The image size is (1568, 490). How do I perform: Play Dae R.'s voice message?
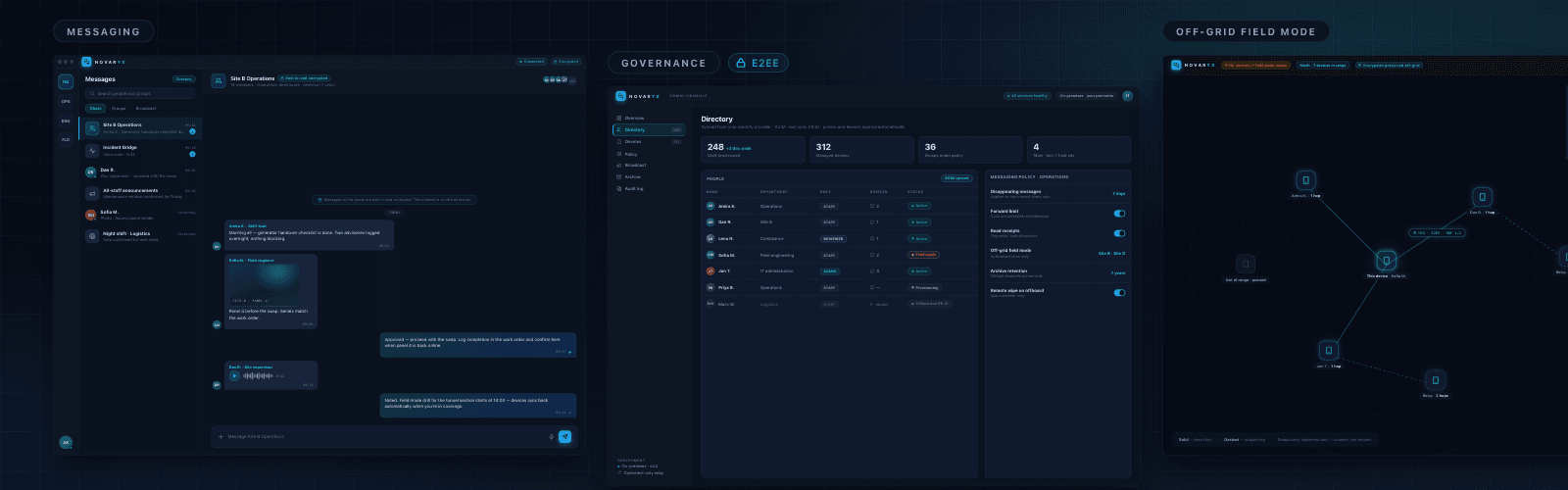coord(234,375)
